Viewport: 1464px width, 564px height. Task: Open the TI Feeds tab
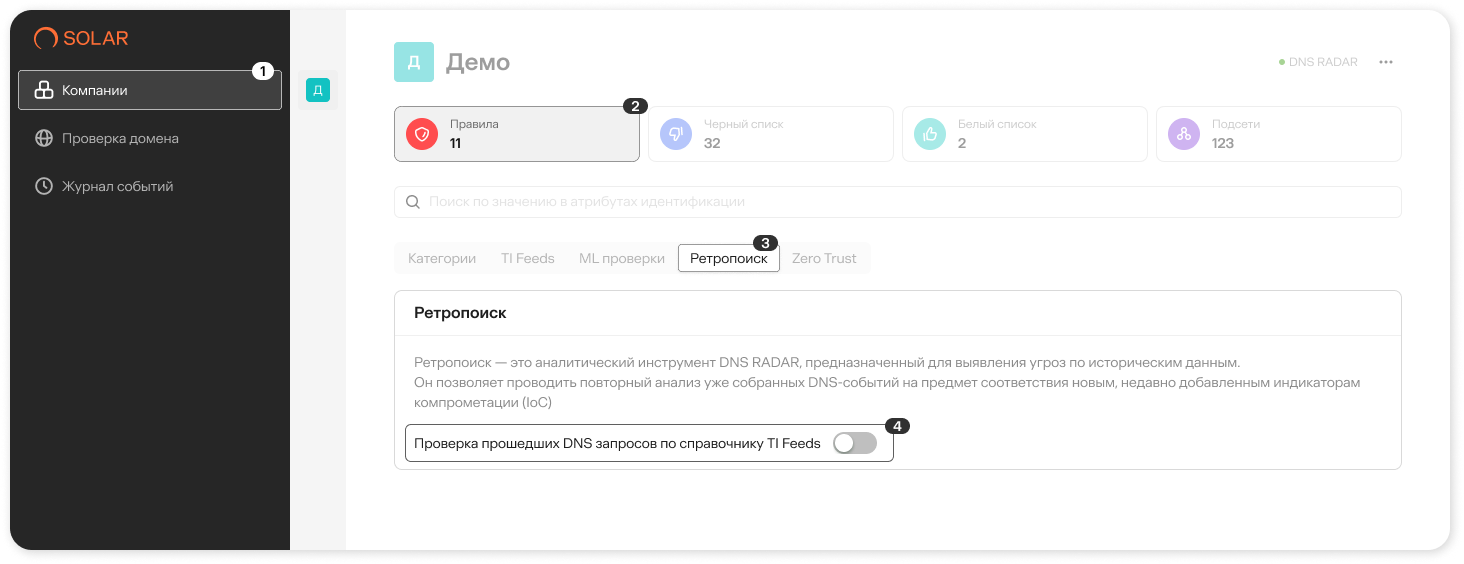click(x=527, y=258)
